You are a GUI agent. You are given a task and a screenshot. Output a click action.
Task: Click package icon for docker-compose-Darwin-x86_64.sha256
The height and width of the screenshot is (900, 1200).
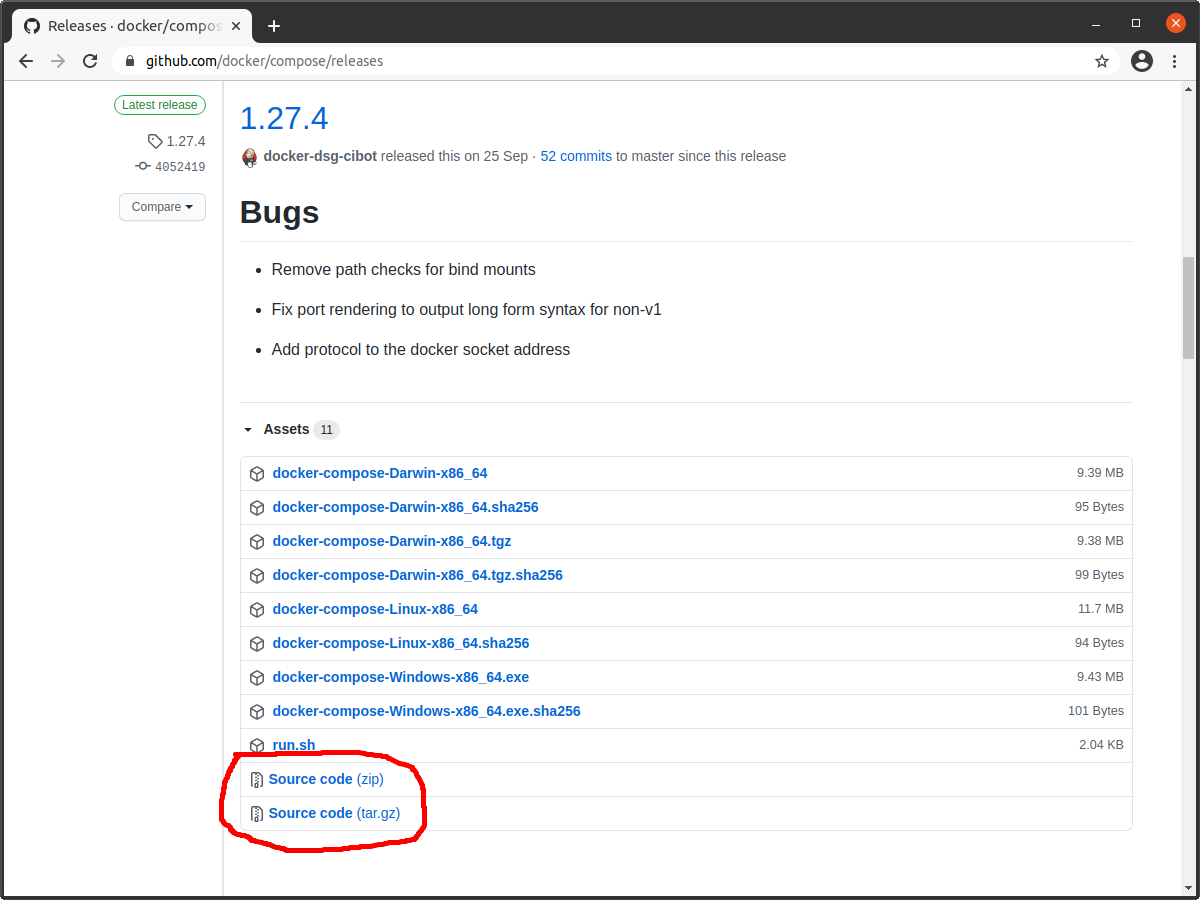point(257,508)
